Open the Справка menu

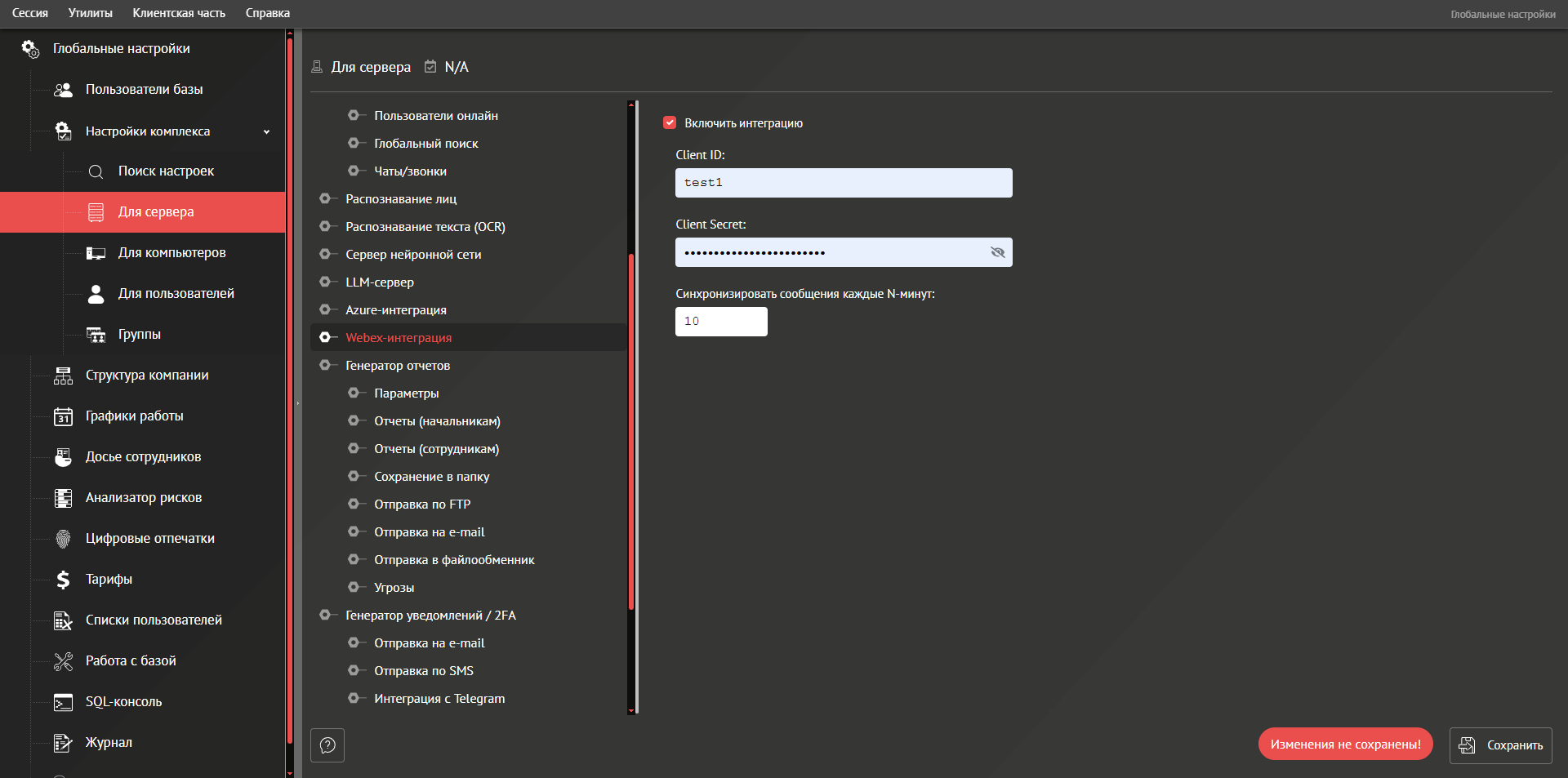267,13
